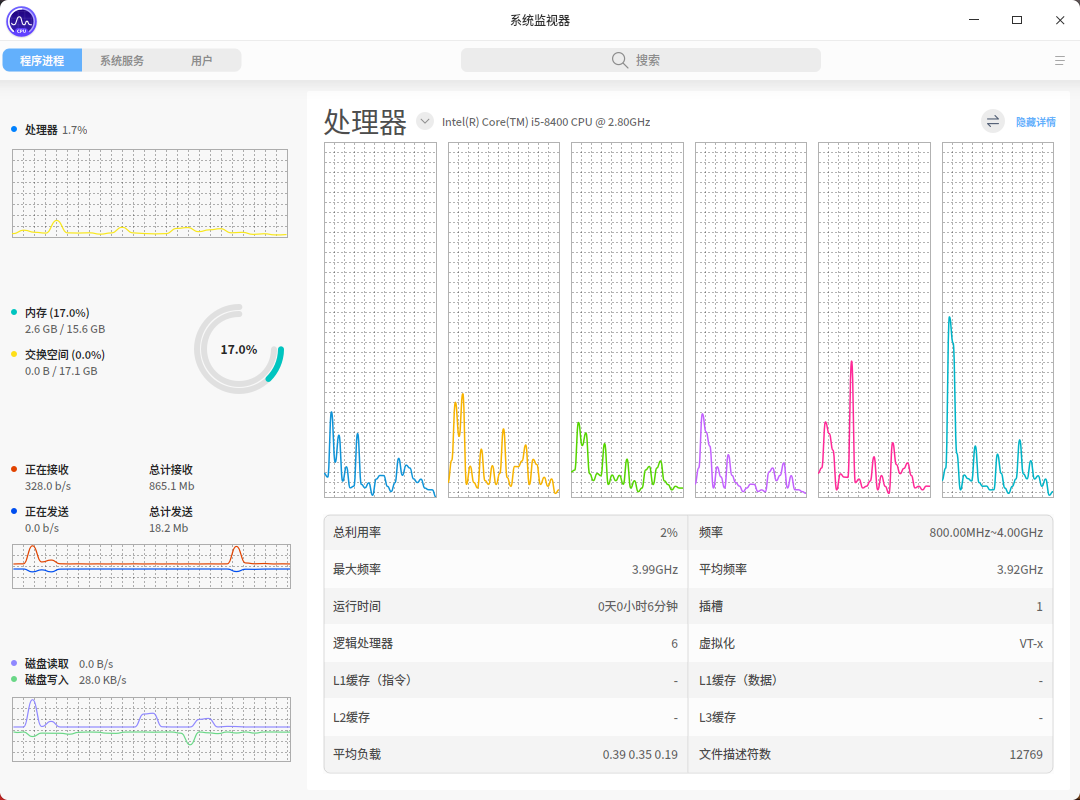Select the 处理器 sidebar usage graph

(149, 194)
